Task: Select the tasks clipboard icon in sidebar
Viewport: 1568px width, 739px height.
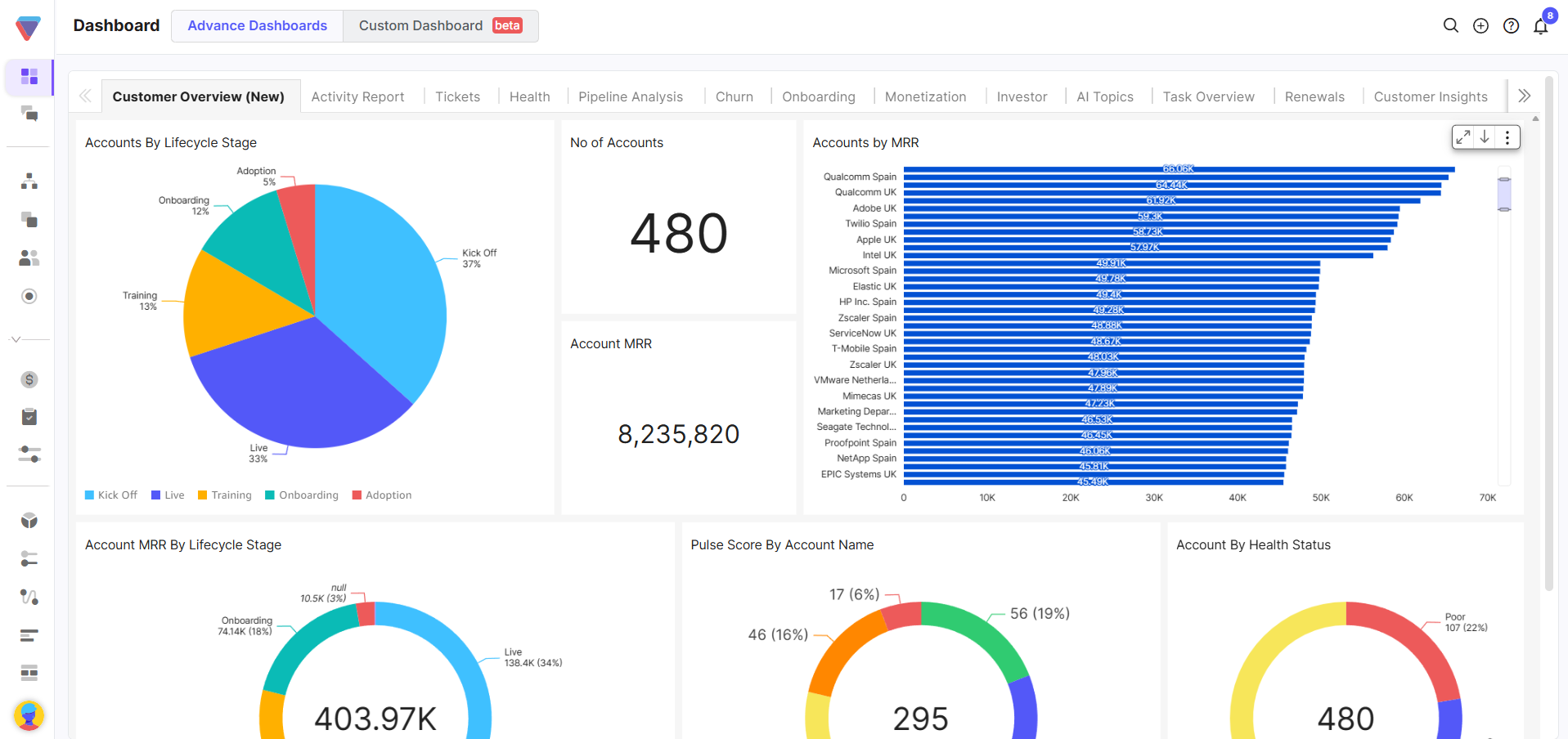Action: pos(29,416)
